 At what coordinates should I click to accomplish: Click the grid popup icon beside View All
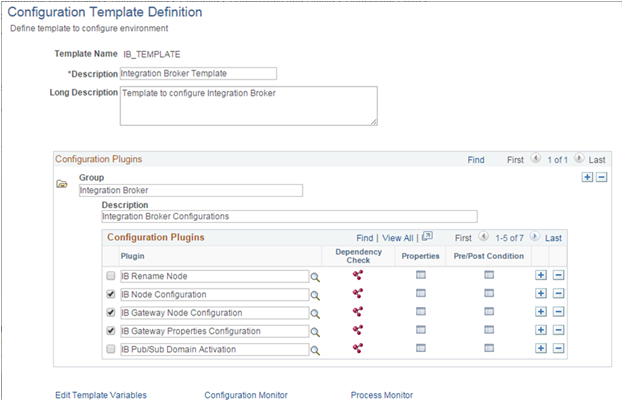pyautogui.click(x=427, y=238)
